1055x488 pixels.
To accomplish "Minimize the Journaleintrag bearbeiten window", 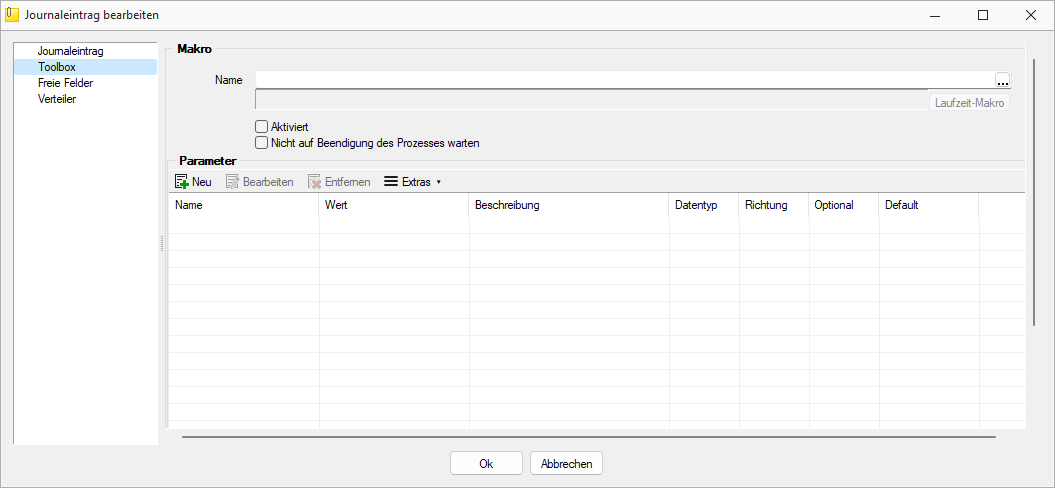I will pyautogui.click(x=936, y=15).
